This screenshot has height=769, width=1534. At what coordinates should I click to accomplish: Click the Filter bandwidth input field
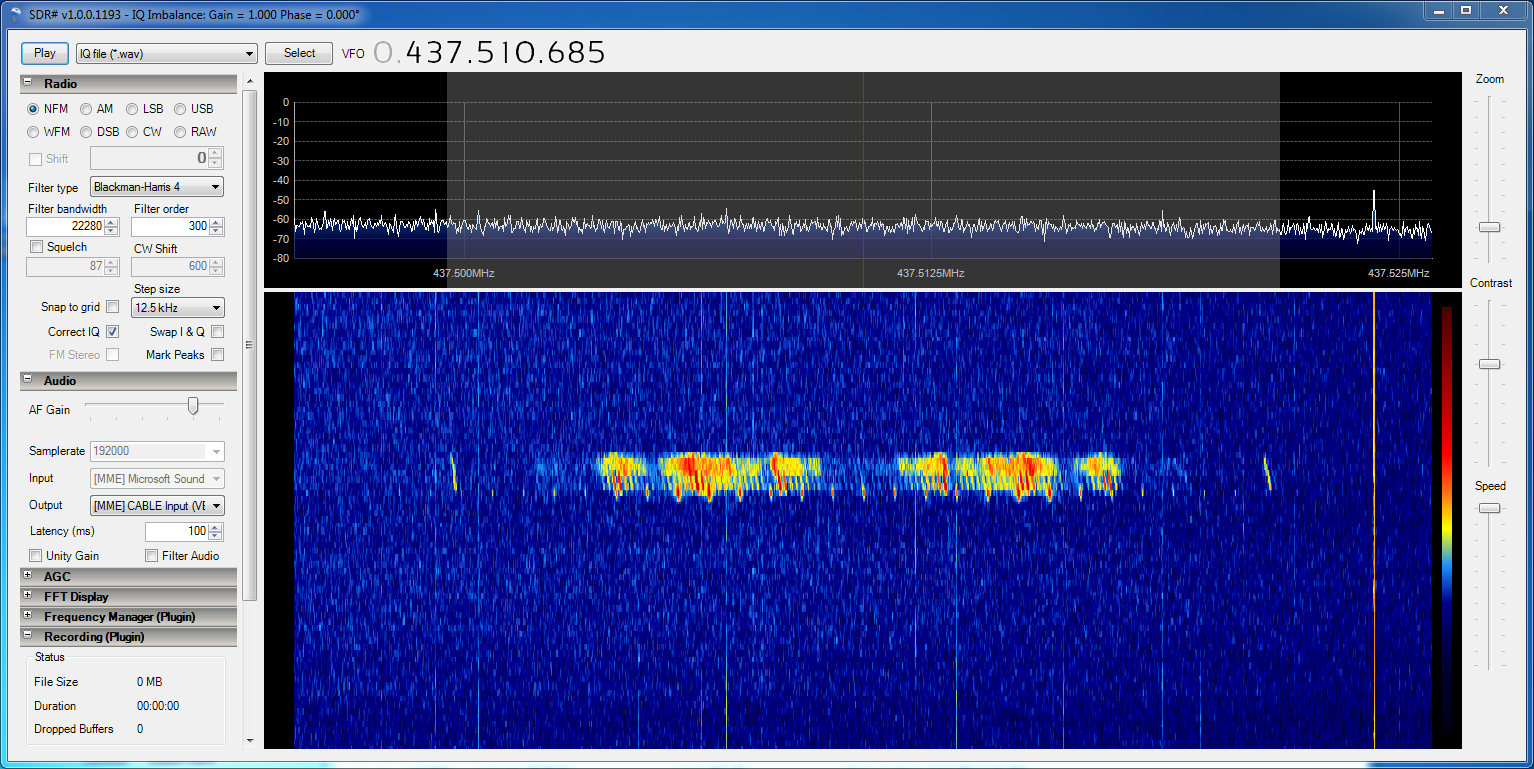coord(65,227)
